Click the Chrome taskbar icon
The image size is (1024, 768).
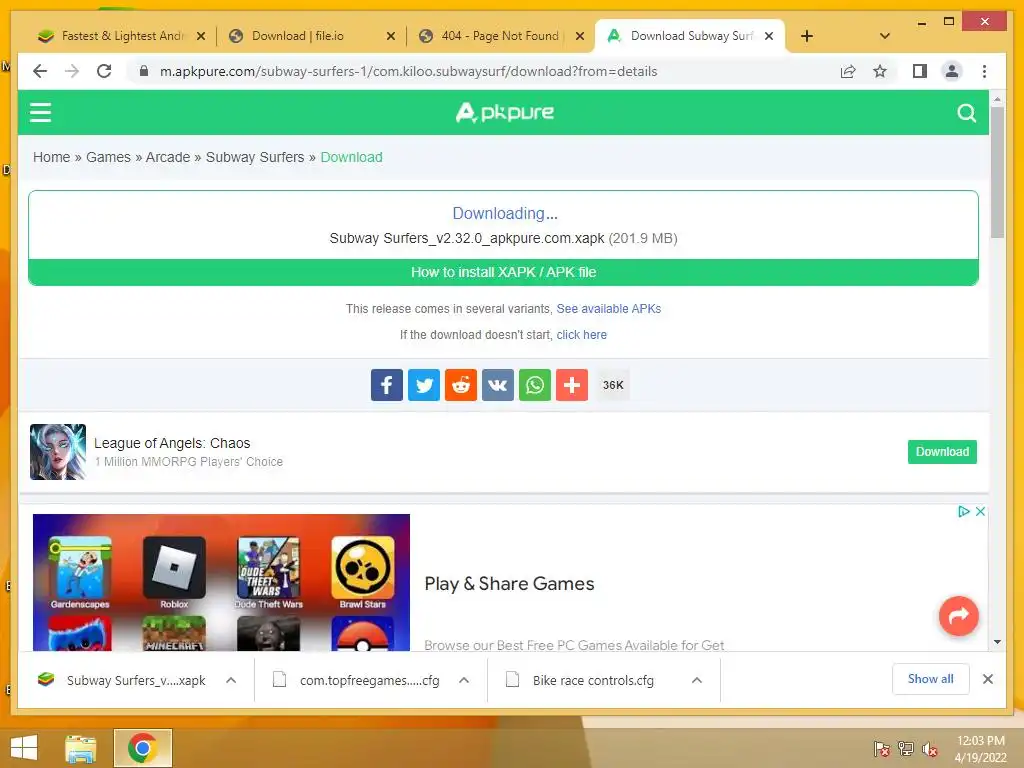pyautogui.click(x=142, y=748)
